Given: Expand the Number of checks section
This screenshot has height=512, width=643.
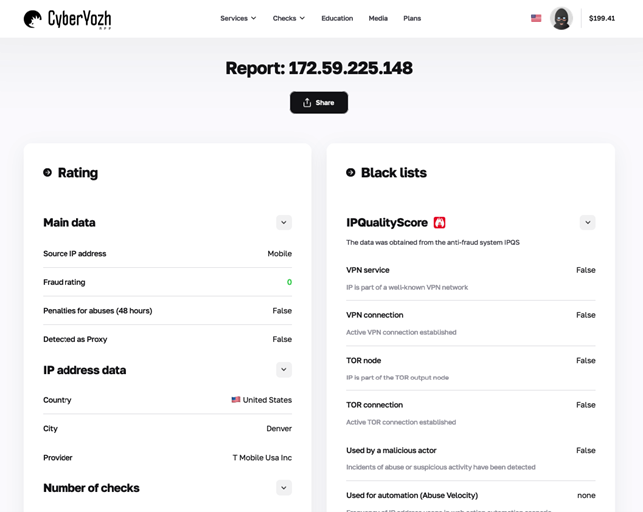Looking at the screenshot, I should tap(284, 488).
